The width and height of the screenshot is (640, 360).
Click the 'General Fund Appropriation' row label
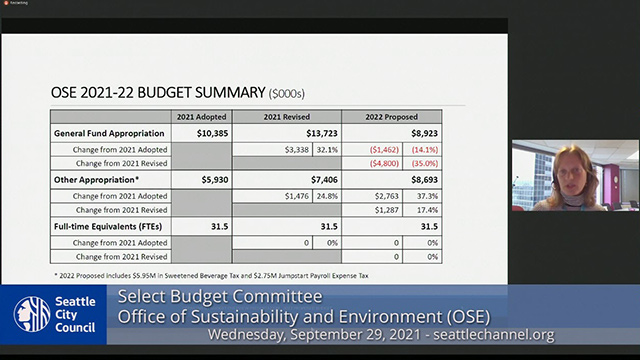(109, 133)
